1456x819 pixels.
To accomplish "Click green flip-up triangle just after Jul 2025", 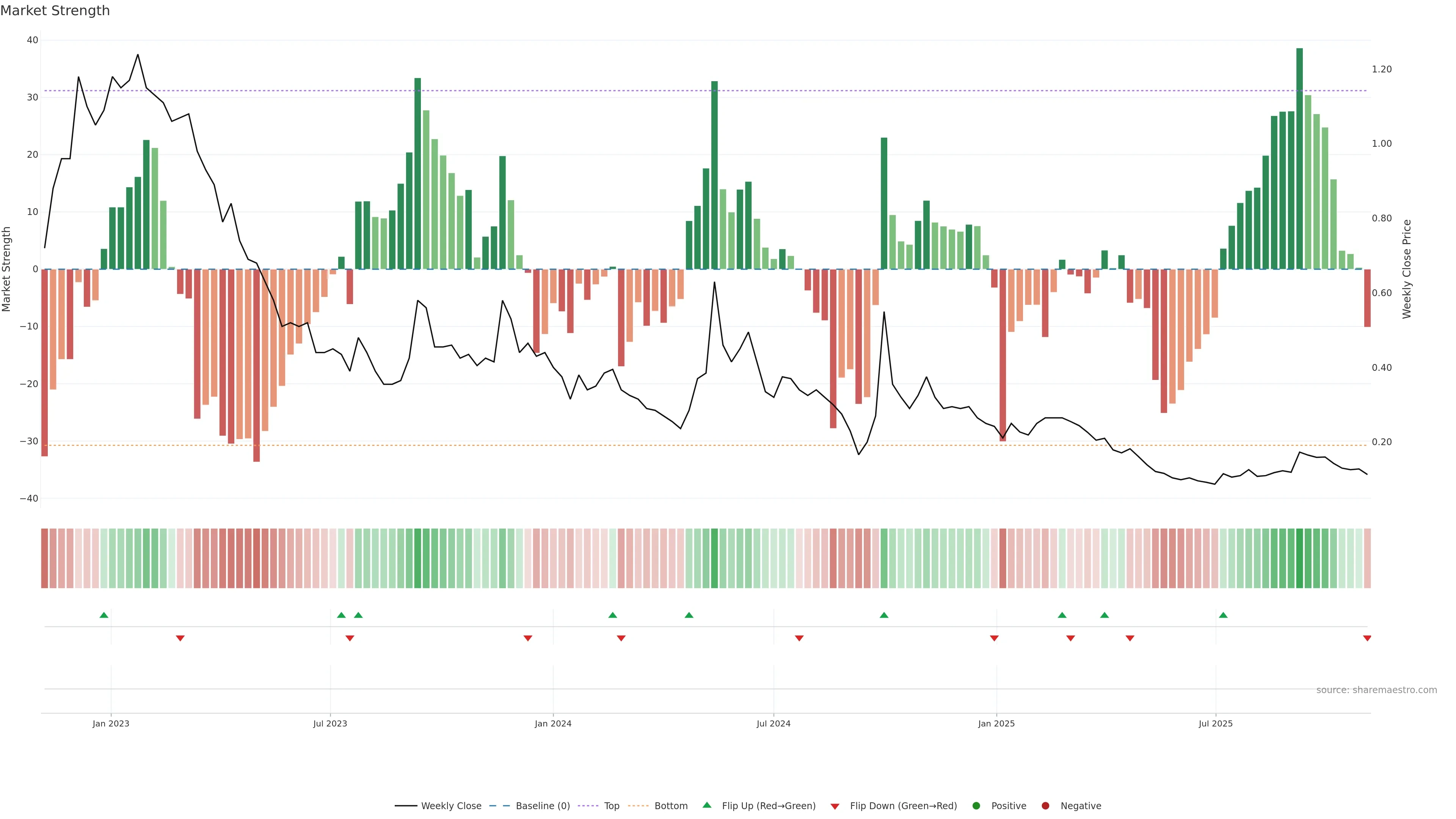I will (x=1223, y=615).
